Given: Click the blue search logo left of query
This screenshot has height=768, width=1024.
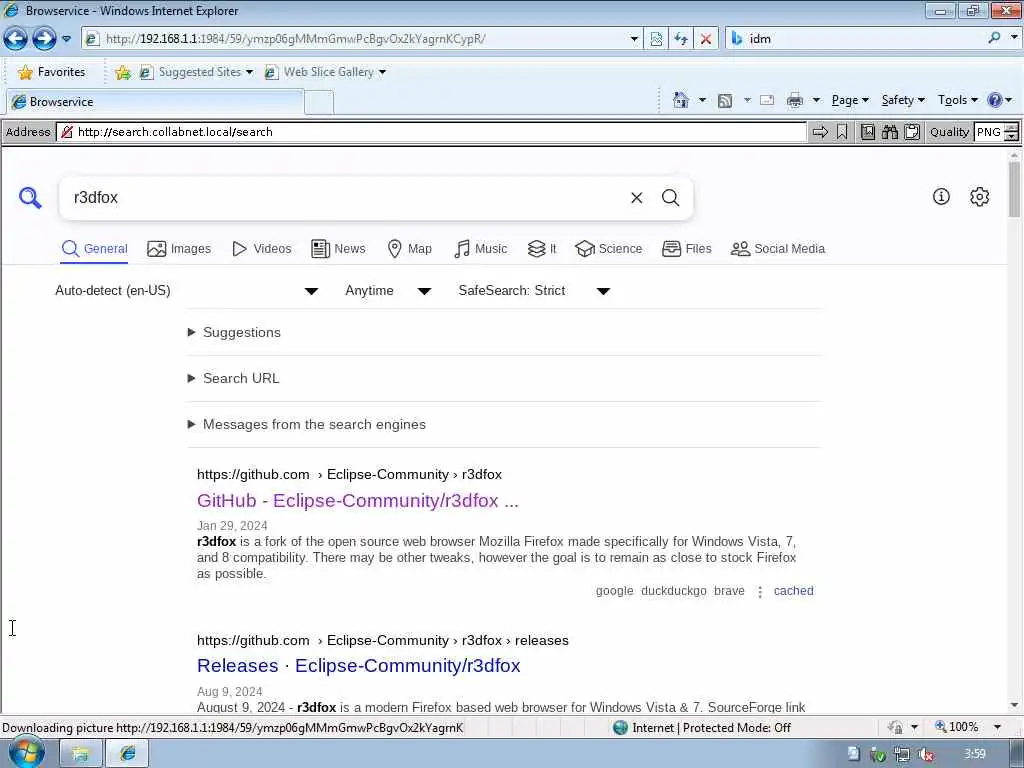Looking at the screenshot, I should (x=30, y=197).
